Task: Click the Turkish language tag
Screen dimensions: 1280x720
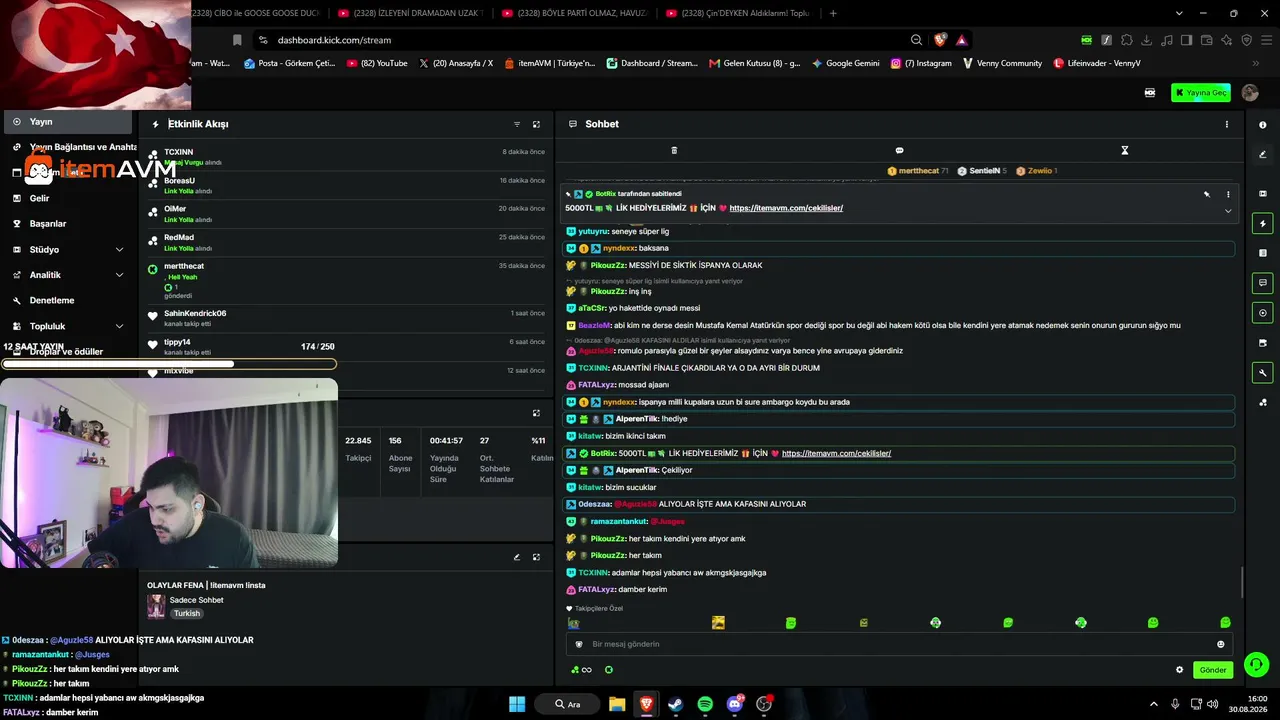Action: pos(187,614)
